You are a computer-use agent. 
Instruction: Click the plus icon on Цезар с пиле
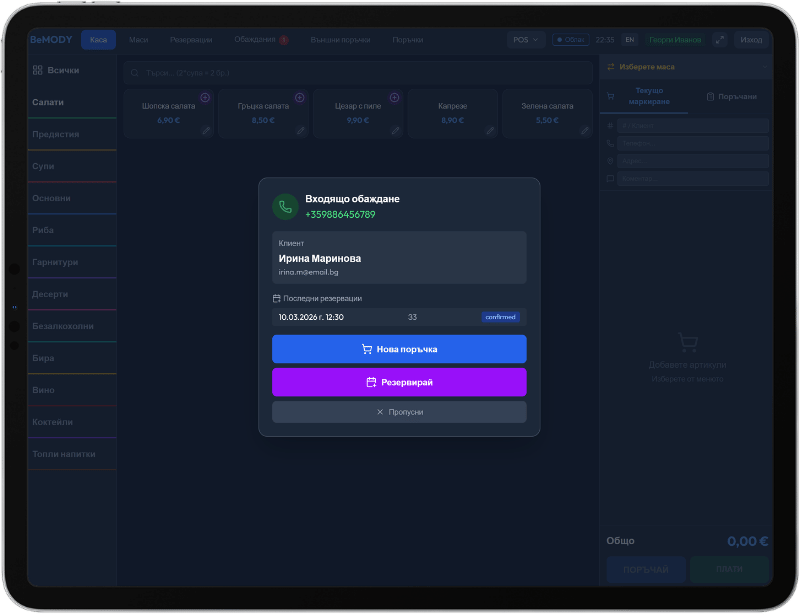(394, 97)
